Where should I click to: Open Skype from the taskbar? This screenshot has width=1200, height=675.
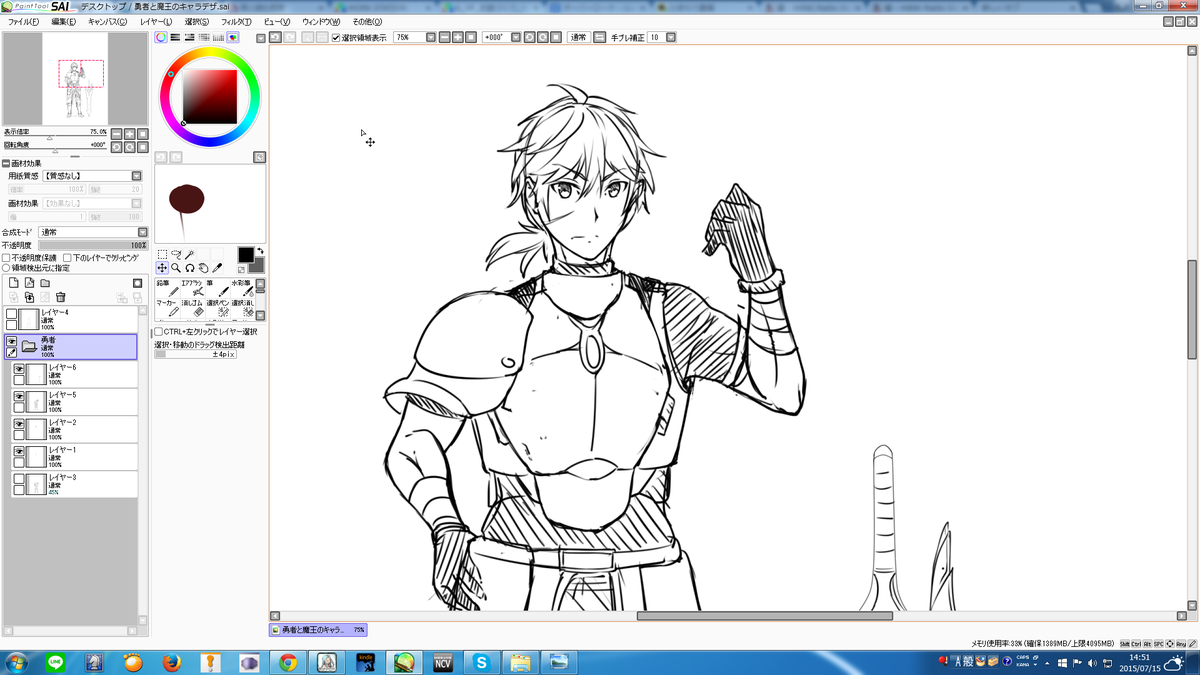pyautogui.click(x=482, y=661)
